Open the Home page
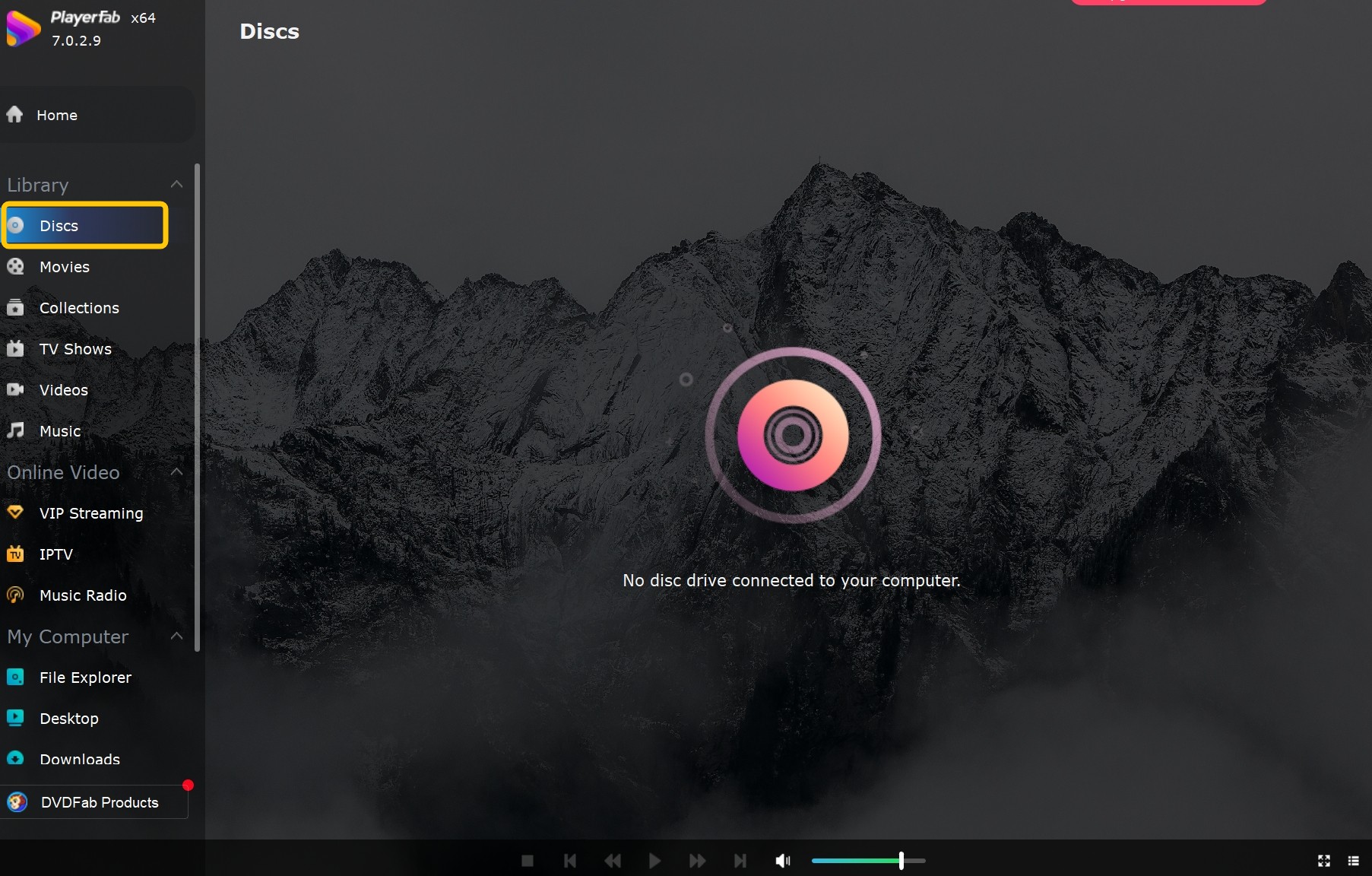 (97, 115)
